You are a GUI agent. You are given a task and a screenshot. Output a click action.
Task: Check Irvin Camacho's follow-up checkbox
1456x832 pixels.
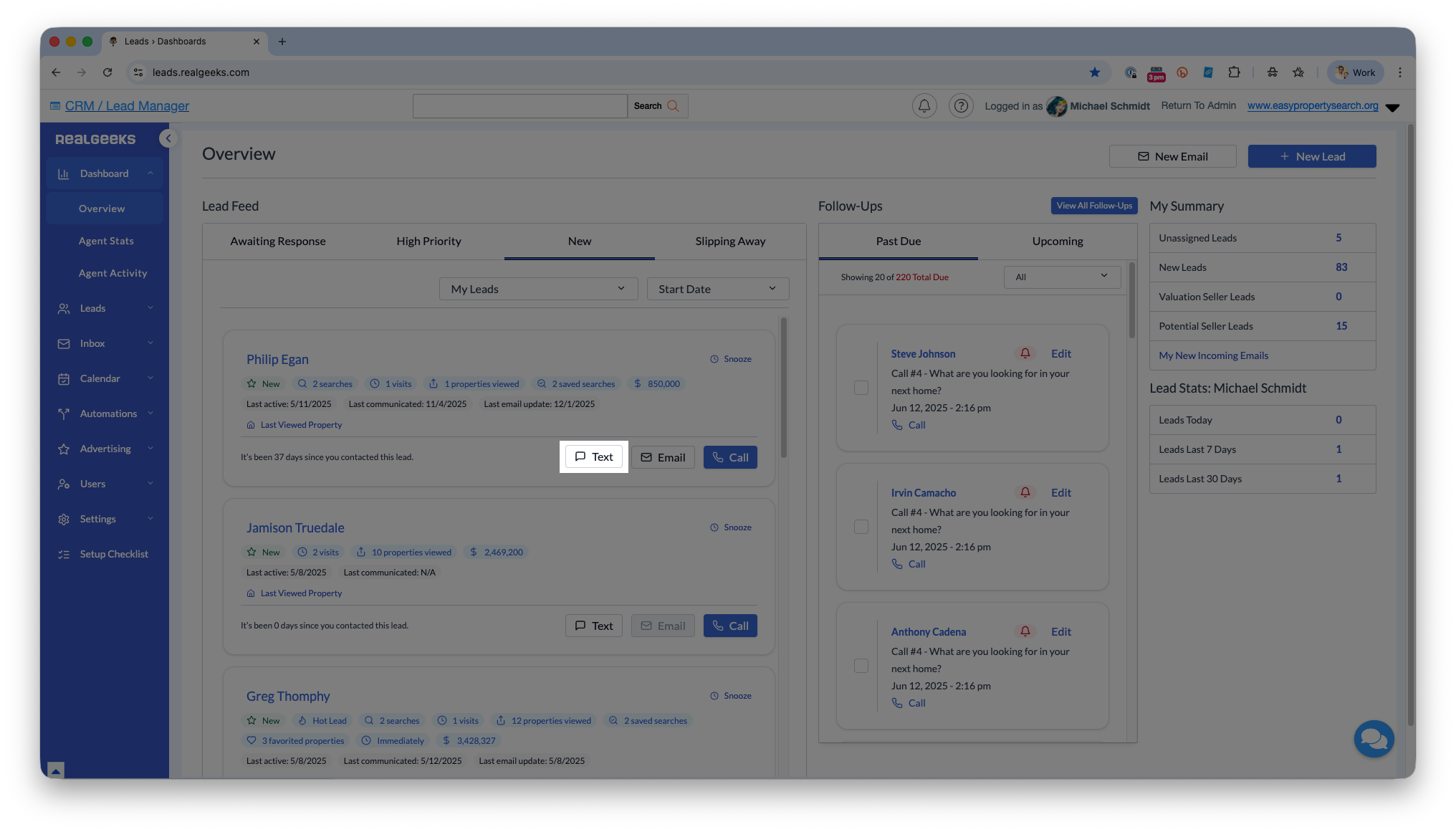[861, 527]
